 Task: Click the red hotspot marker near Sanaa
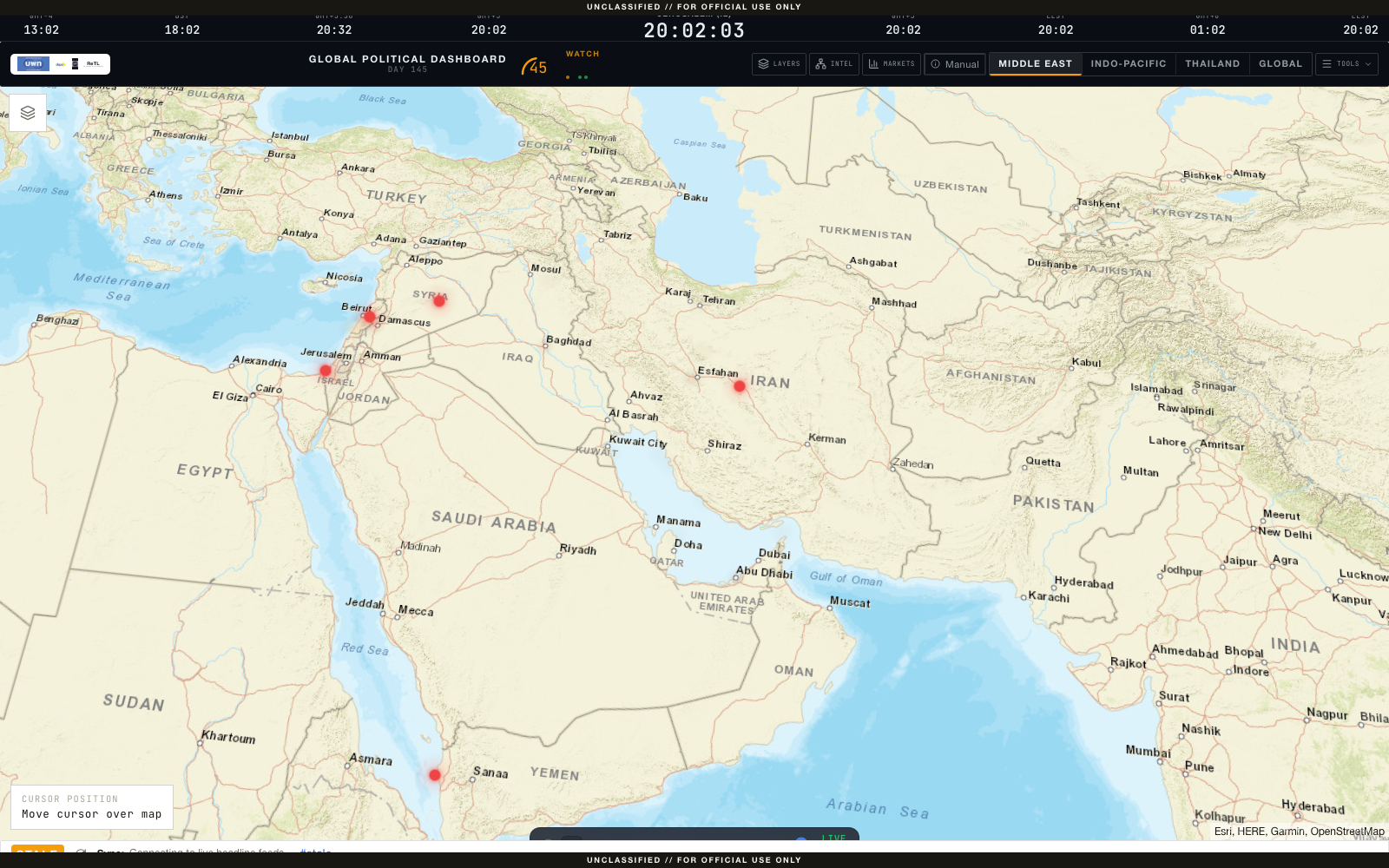(435, 775)
